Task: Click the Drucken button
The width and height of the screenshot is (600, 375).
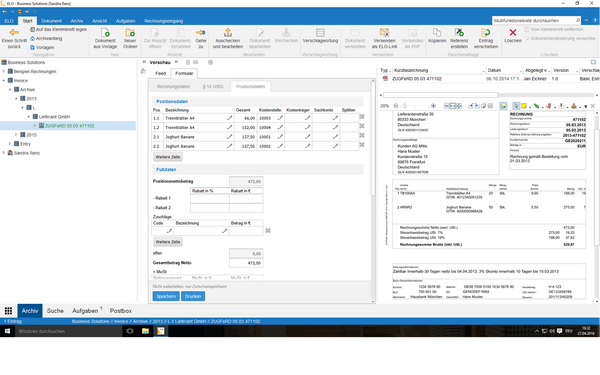Action: [193, 296]
